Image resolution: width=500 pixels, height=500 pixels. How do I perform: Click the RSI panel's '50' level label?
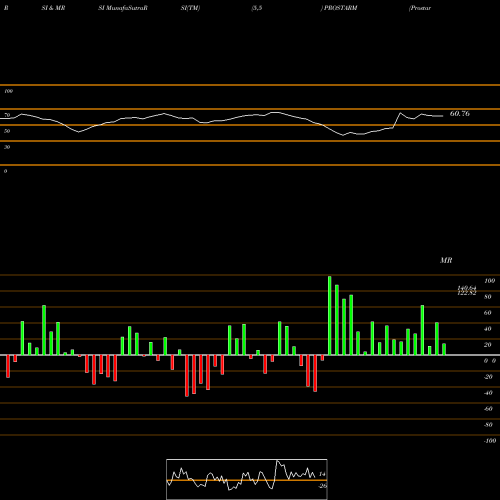(7, 131)
